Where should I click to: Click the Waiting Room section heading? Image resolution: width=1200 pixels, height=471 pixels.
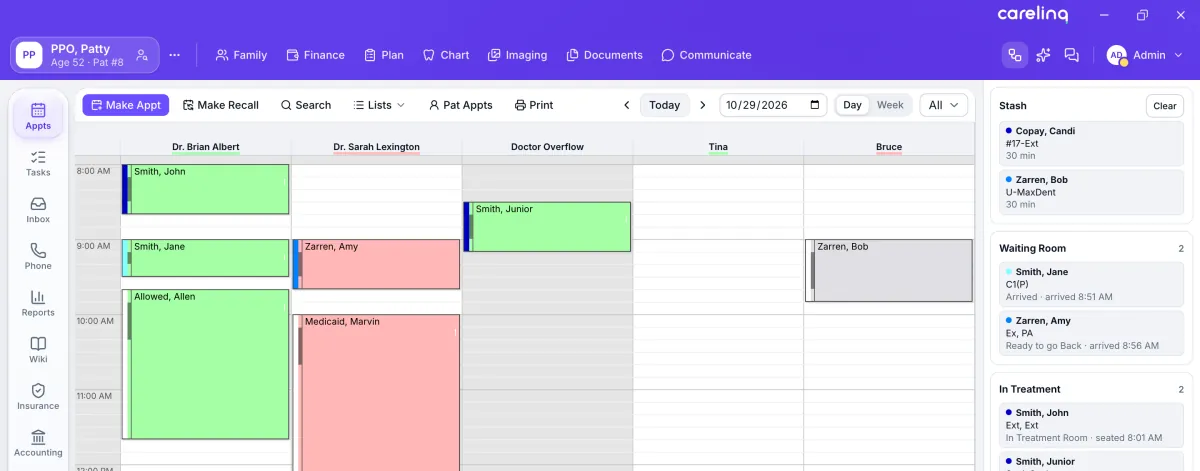click(x=1032, y=248)
